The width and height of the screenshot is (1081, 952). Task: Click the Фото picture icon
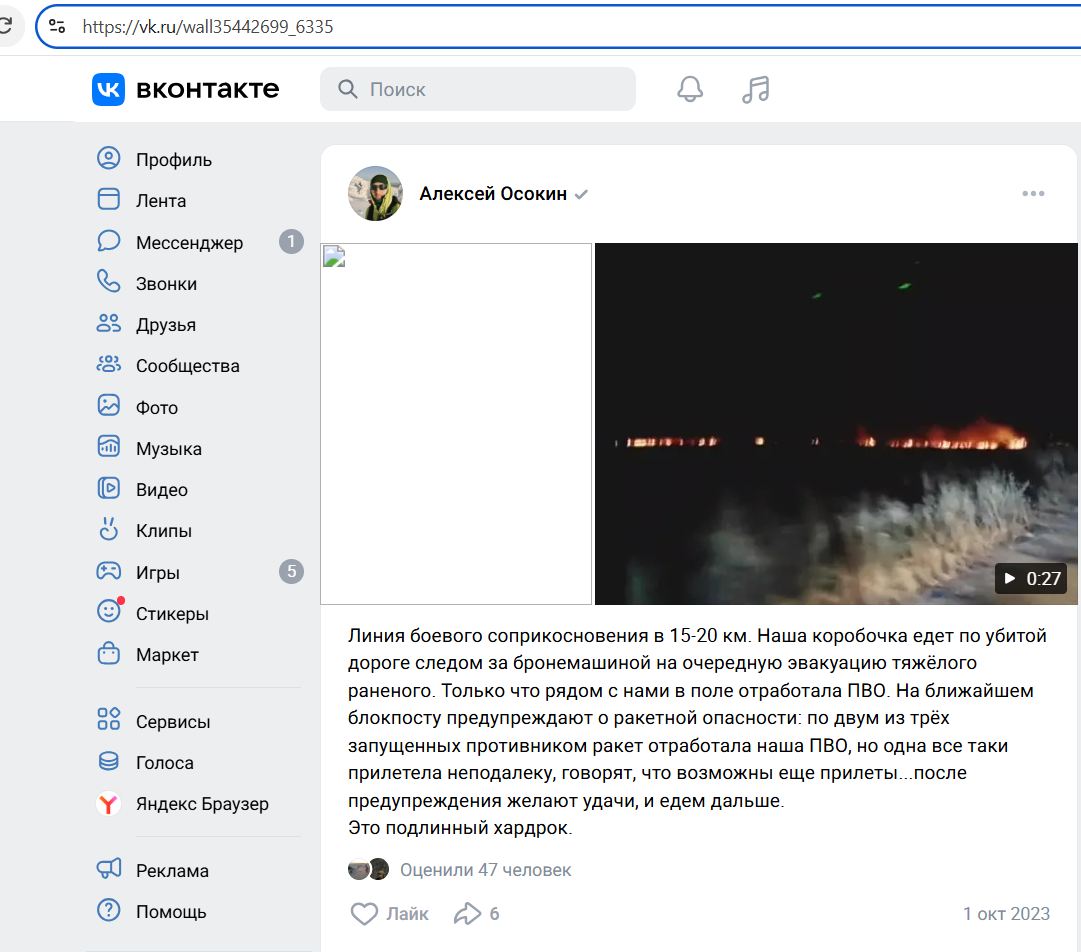[108, 406]
